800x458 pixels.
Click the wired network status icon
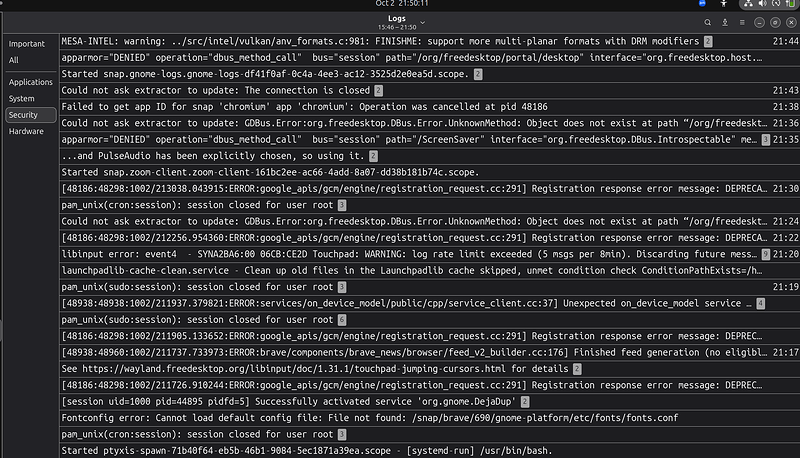(748, 4)
